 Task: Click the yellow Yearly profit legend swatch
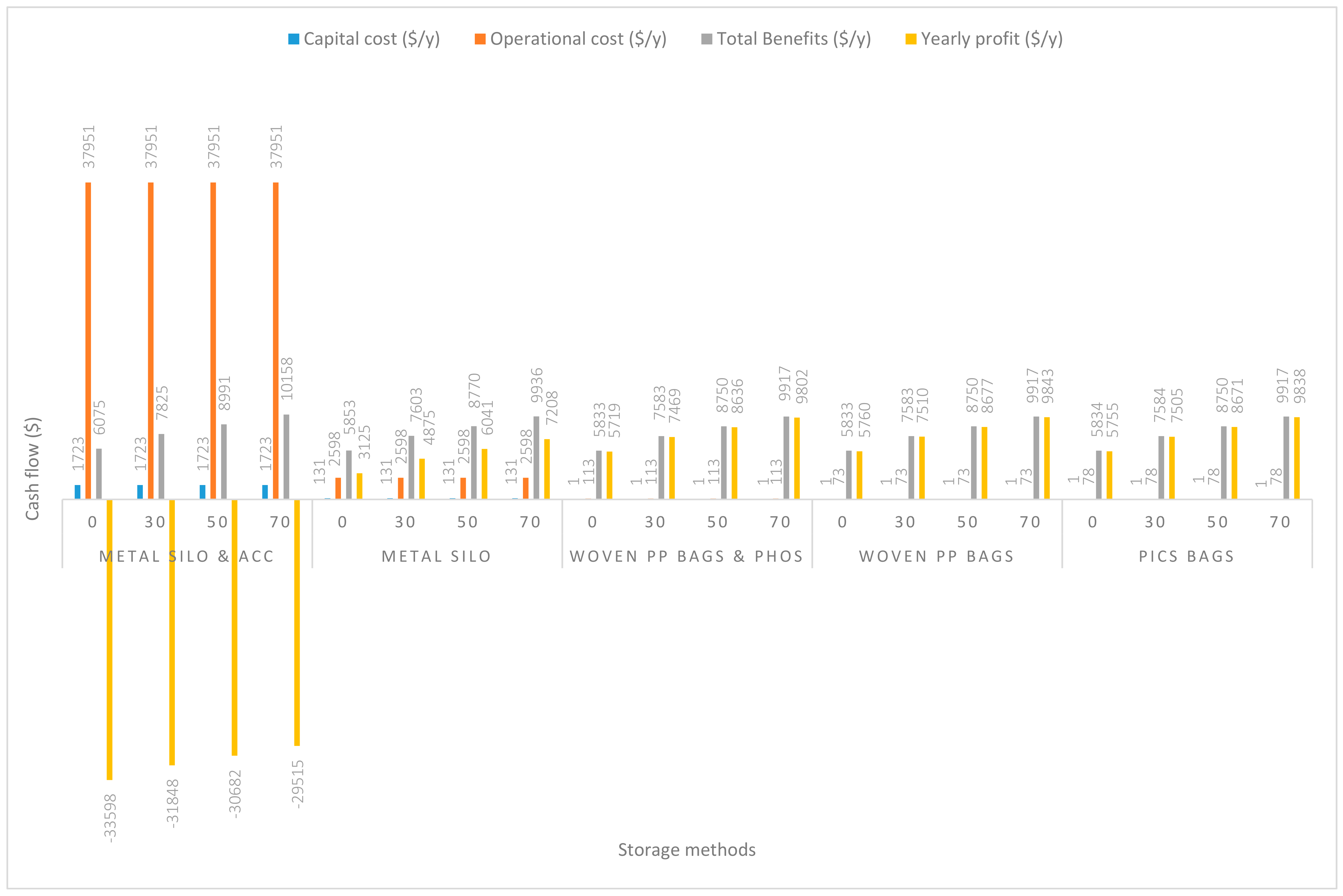pos(911,39)
